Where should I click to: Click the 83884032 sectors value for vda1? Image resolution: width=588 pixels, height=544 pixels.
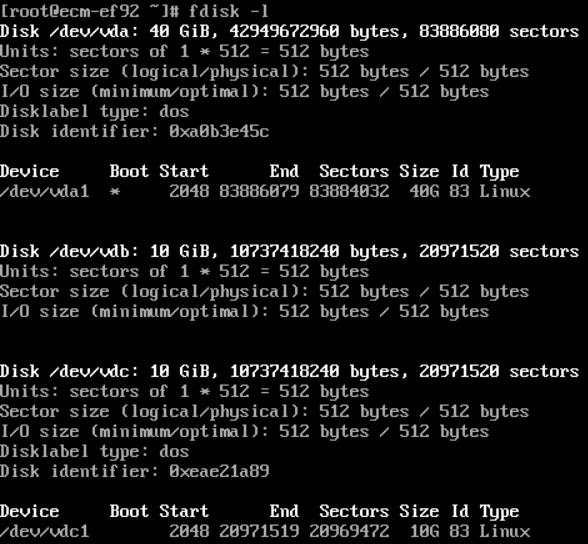(x=349, y=192)
